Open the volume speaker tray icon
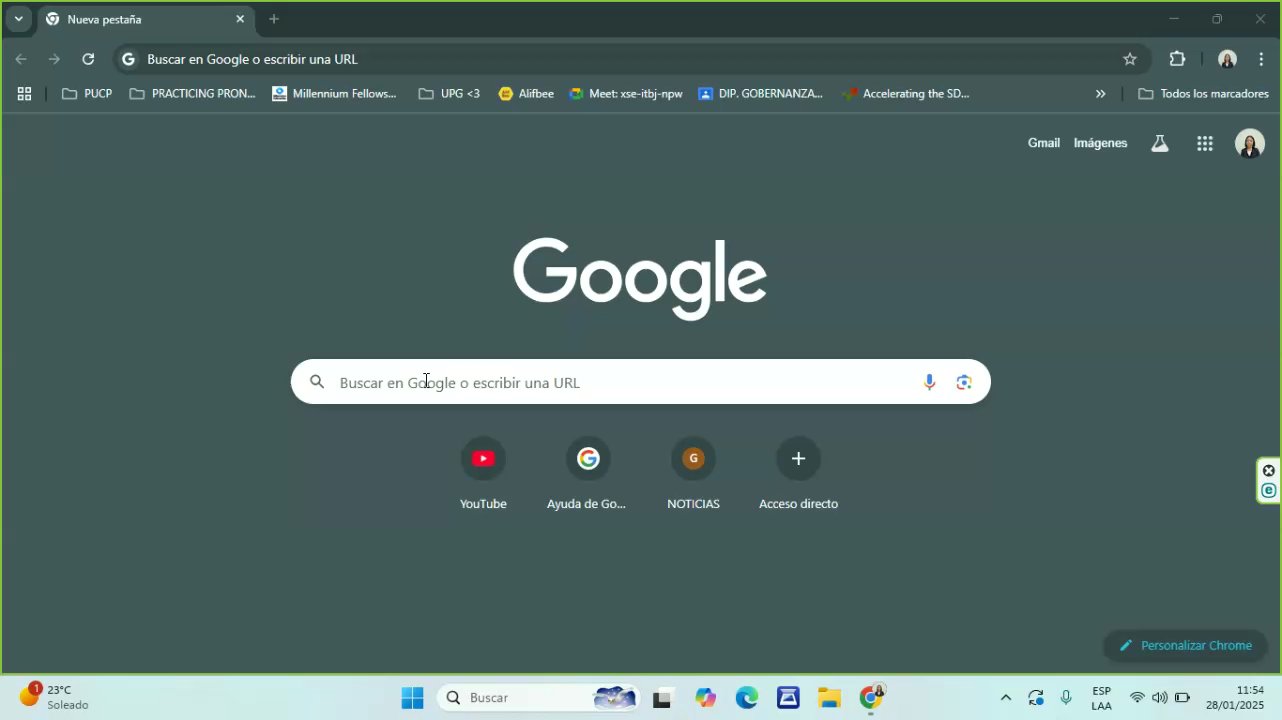This screenshot has width=1282, height=720. pyautogui.click(x=1159, y=698)
